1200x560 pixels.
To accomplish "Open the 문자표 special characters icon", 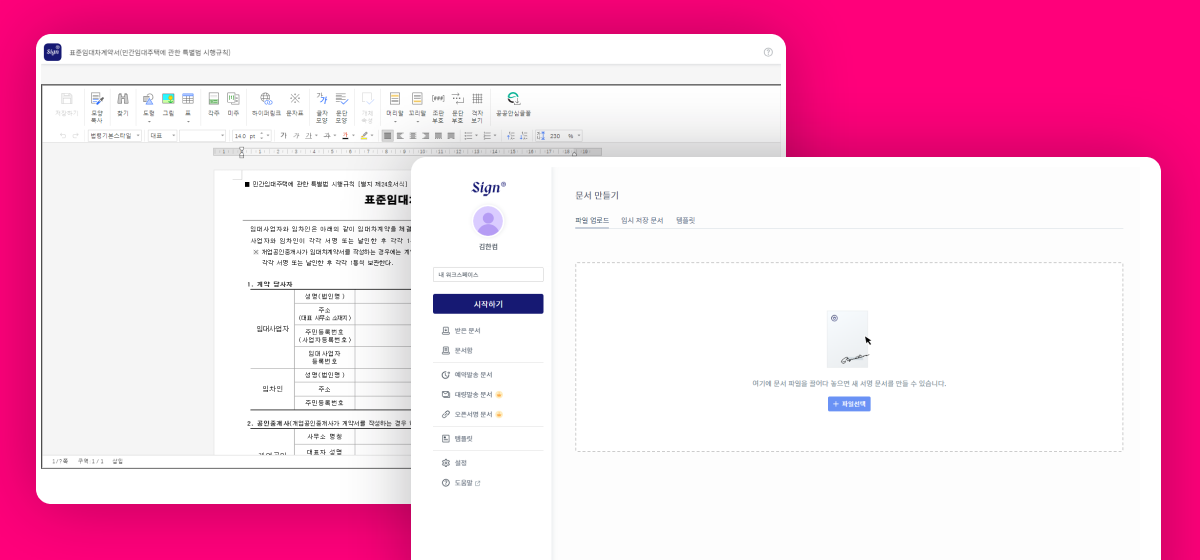I will click(x=295, y=104).
